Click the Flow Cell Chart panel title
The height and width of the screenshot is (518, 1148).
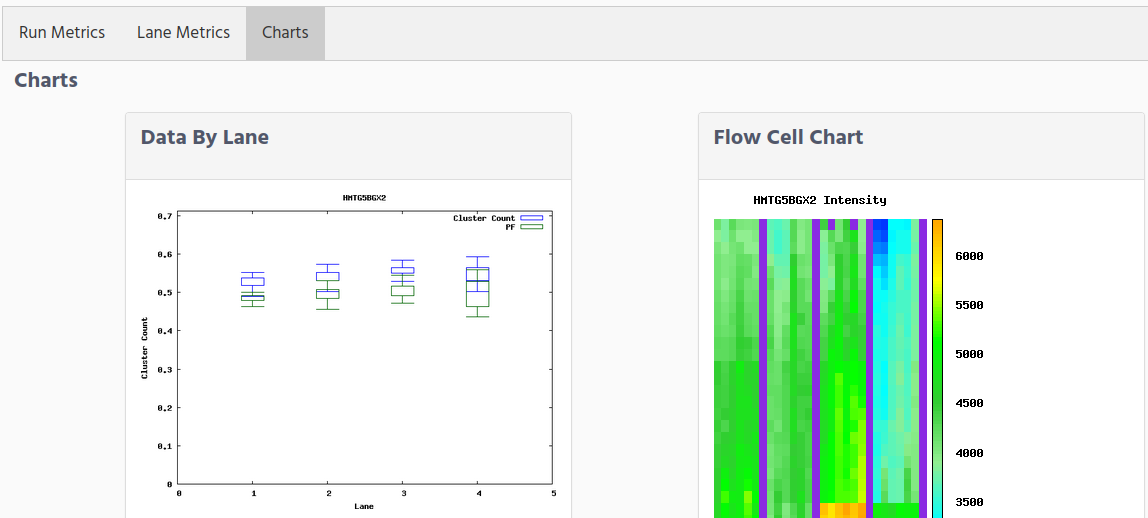pyautogui.click(x=789, y=137)
